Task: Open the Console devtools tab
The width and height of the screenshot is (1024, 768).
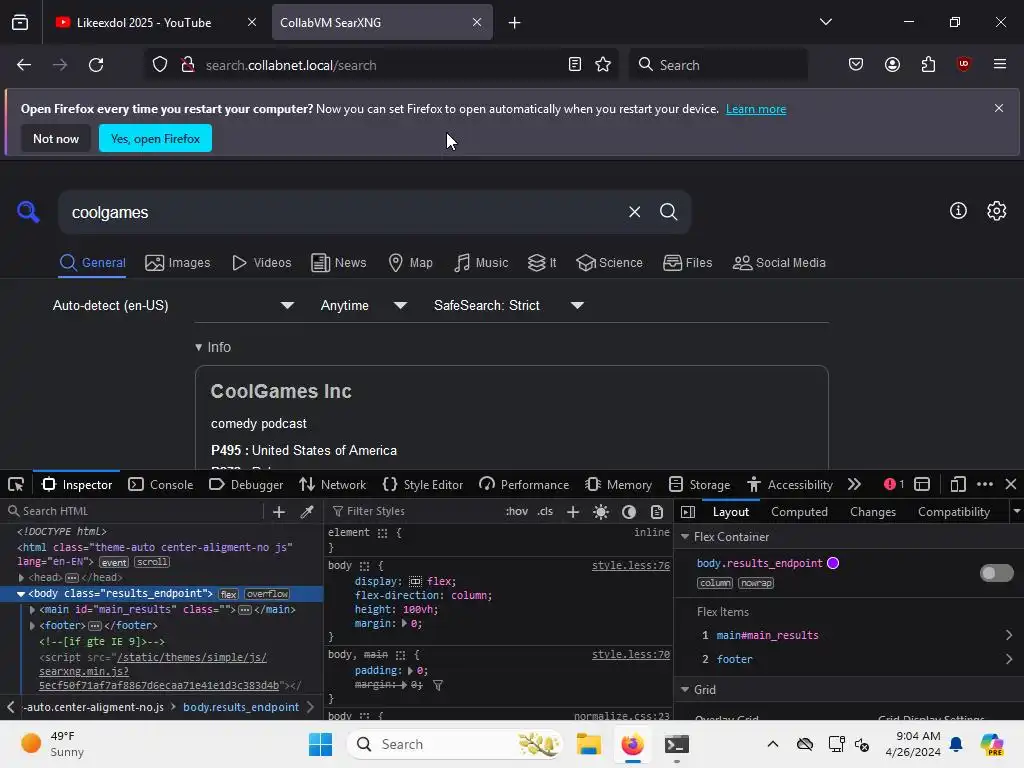Action: click(161, 485)
